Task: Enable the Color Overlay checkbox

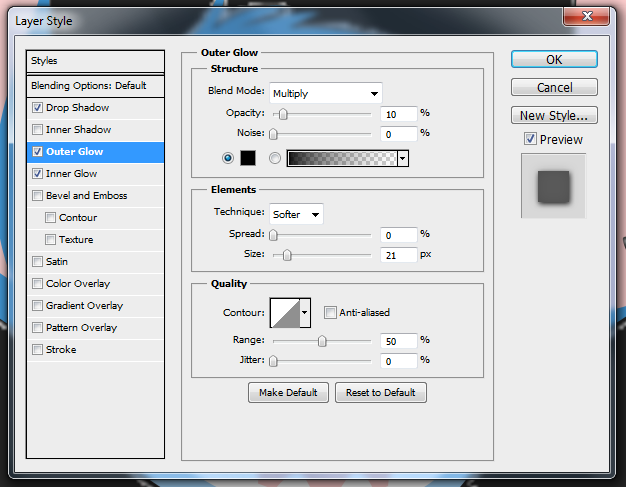Action: click(x=38, y=283)
